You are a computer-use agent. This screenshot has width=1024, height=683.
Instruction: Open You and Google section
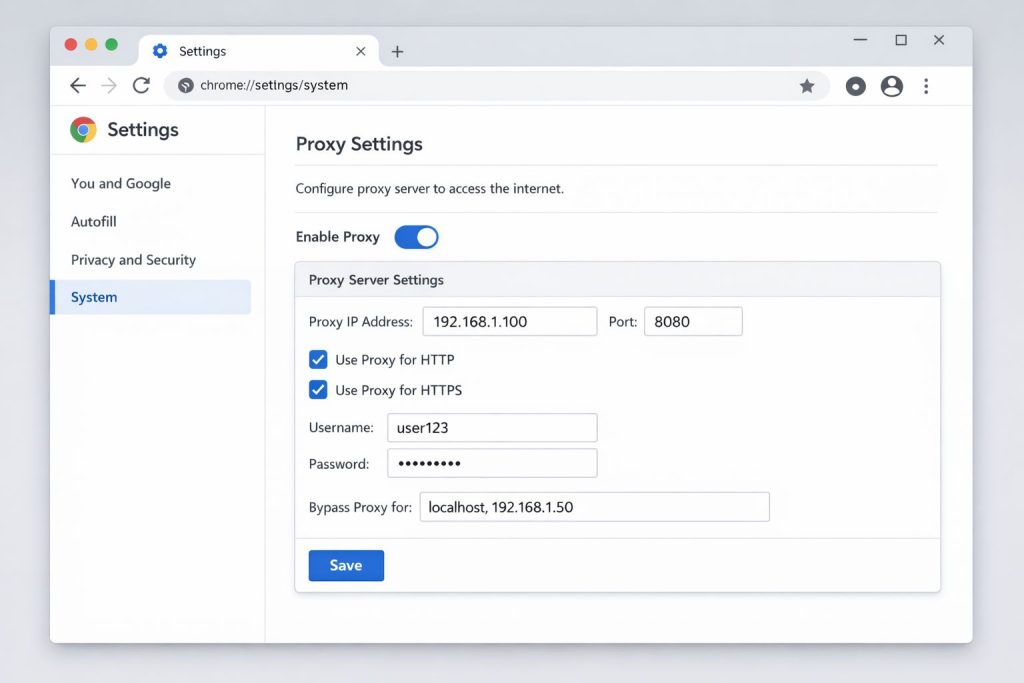pos(121,183)
